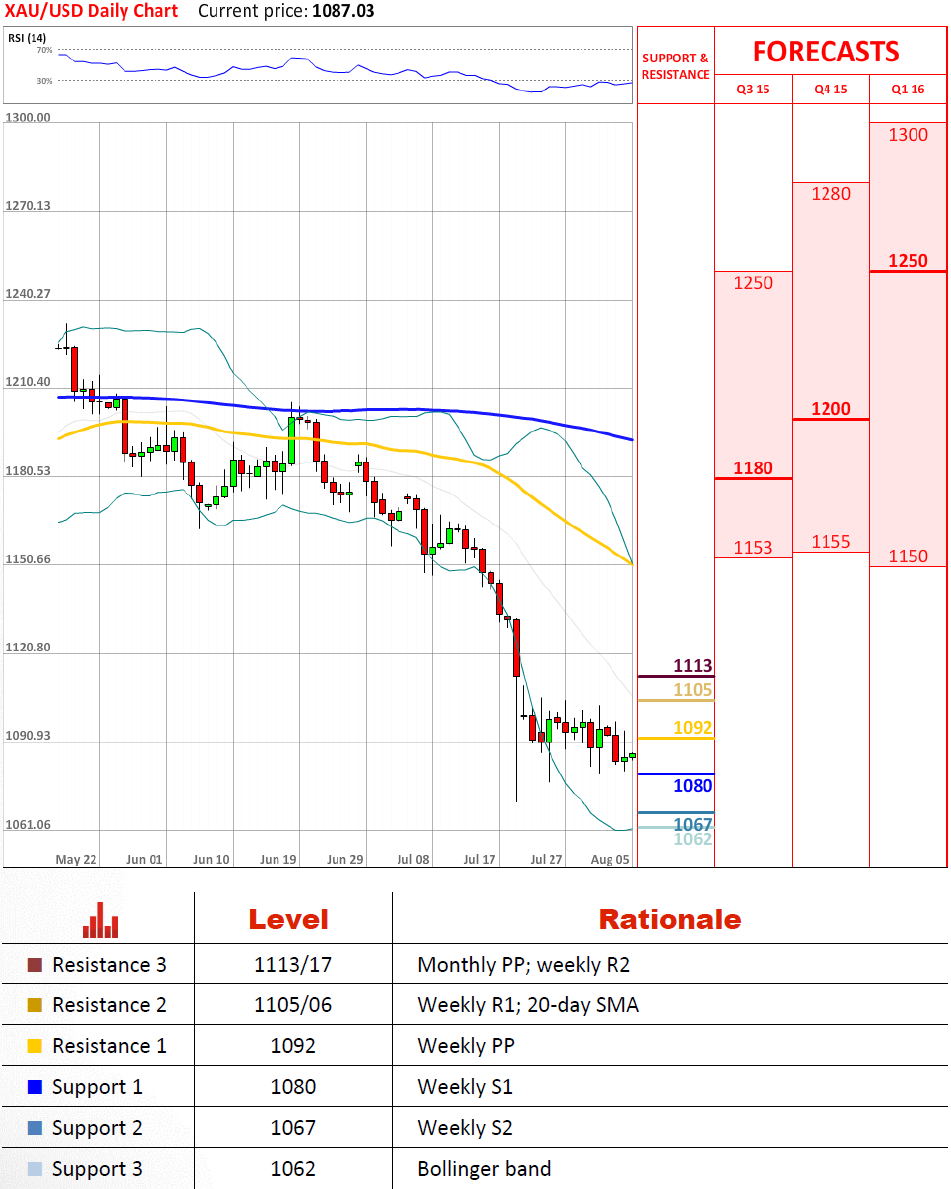951x1189 pixels.
Task: Click the Resistance 1 yellow square marker
Action: coord(35,1046)
